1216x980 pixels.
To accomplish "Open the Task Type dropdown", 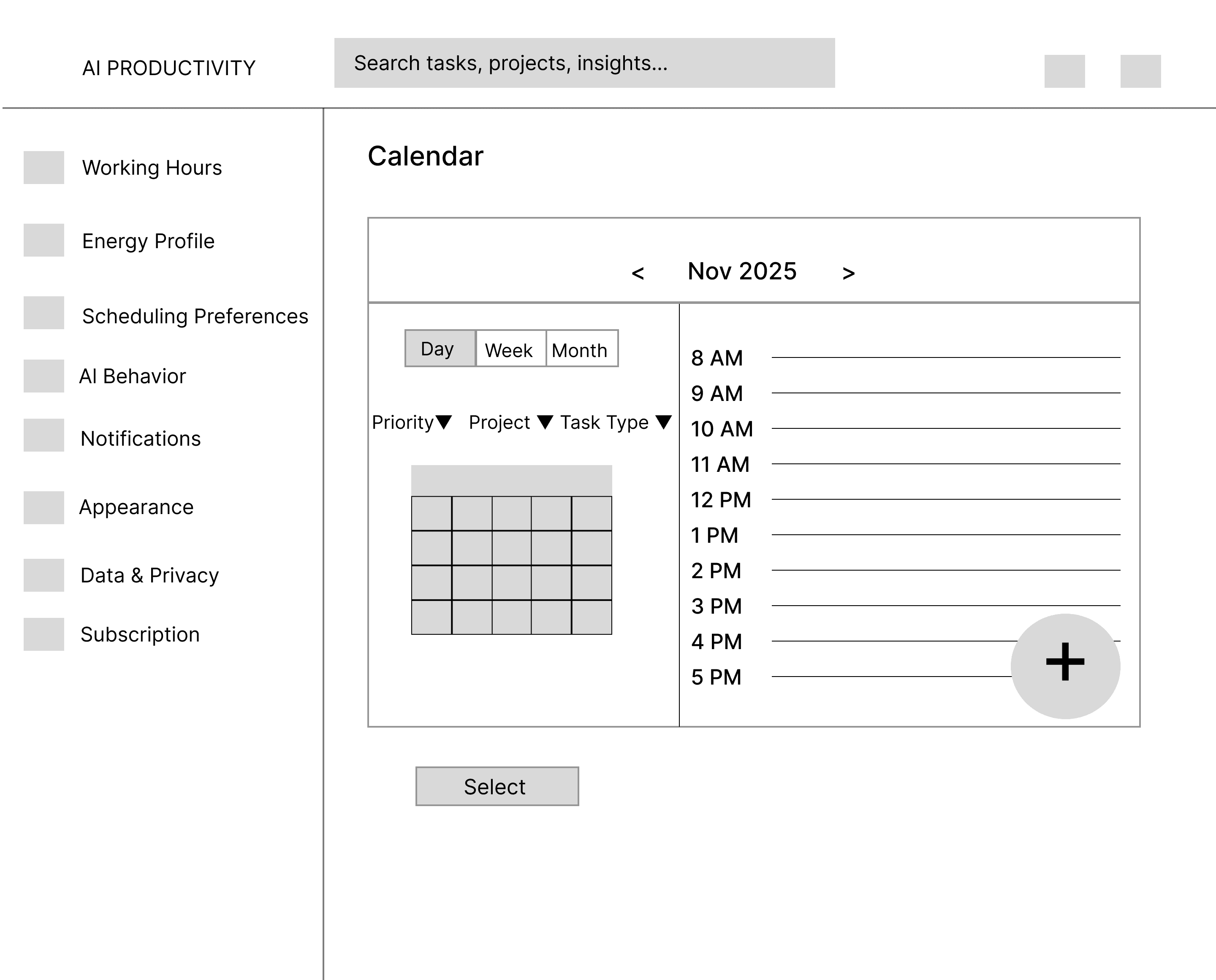I will click(616, 422).
